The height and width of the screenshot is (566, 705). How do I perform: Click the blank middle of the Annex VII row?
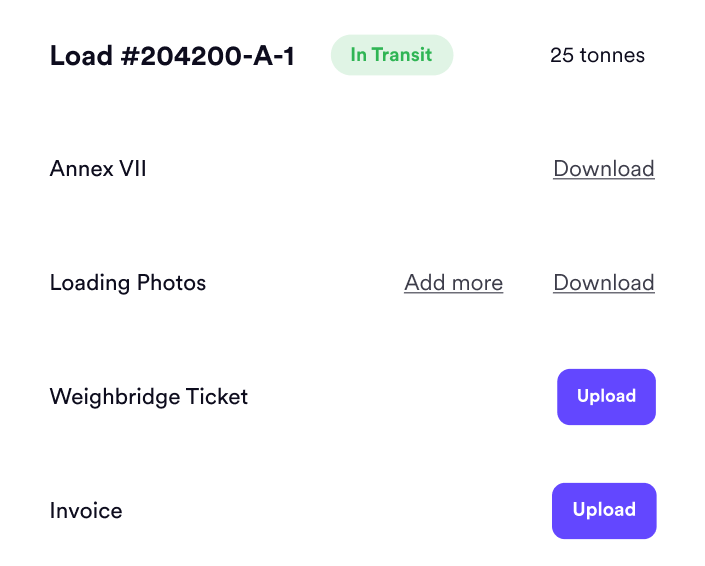(350, 169)
